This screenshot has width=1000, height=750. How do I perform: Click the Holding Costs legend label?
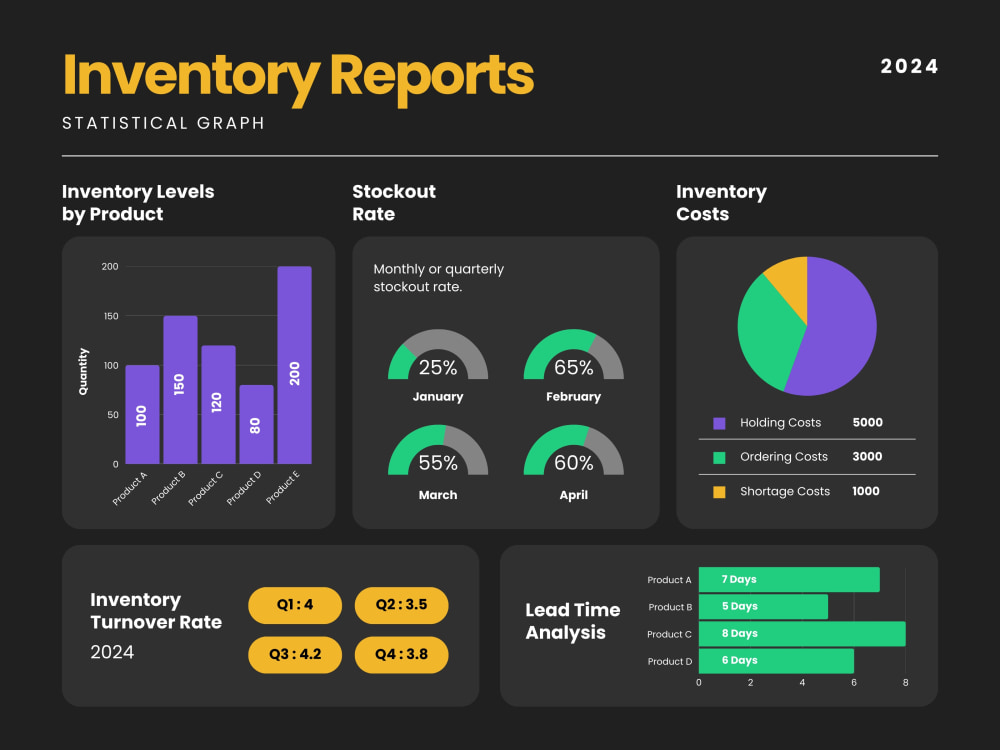(x=781, y=423)
